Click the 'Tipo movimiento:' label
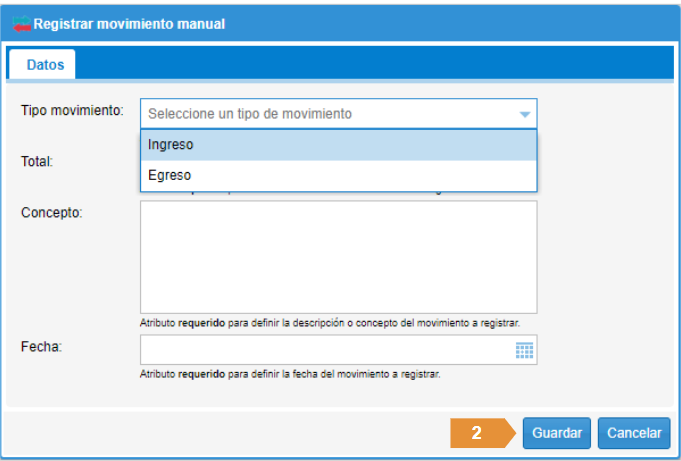Image resolution: width=681 pixels, height=461 pixels. (x=72, y=109)
